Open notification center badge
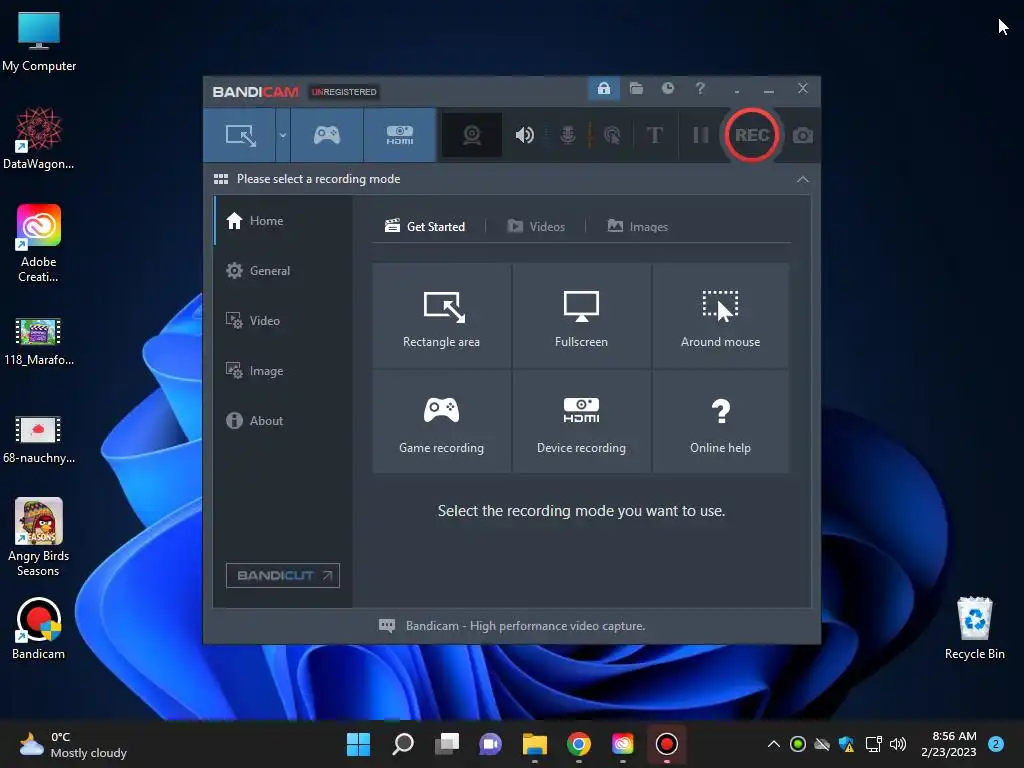The height and width of the screenshot is (768, 1024). (996, 744)
